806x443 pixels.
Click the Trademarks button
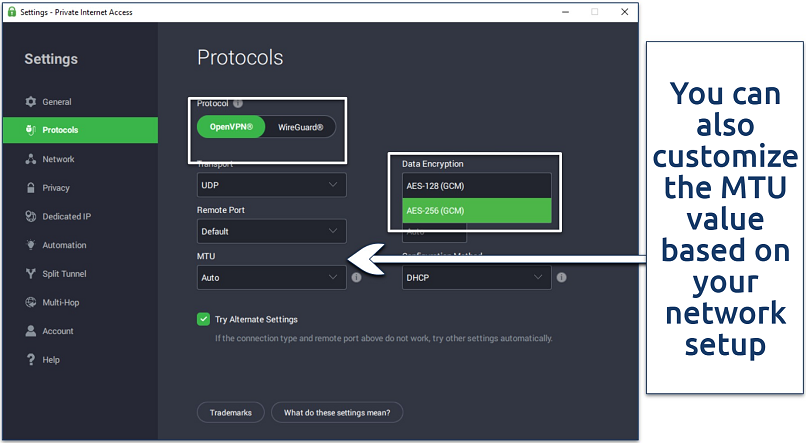click(x=231, y=413)
